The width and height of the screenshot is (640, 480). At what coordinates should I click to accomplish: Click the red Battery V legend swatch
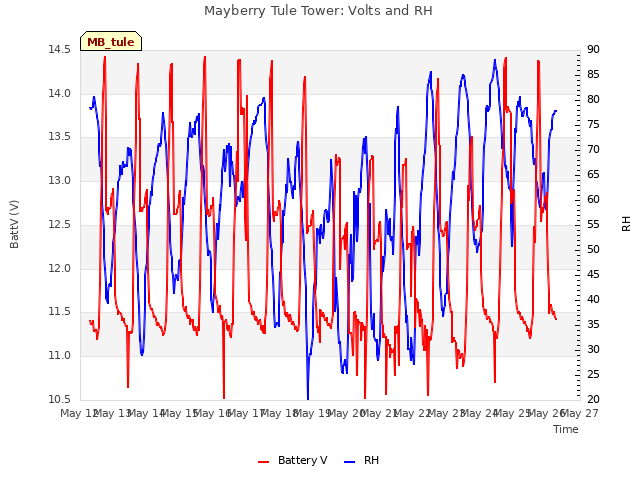[264, 462]
